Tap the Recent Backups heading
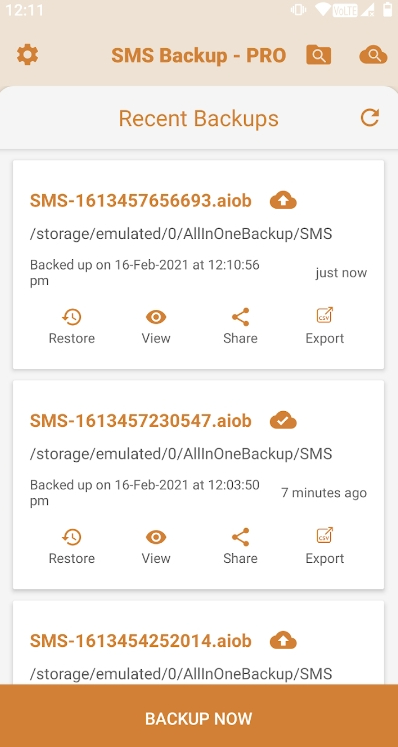This screenshot has width=398, height=747. pyautogui.click(x=198, y=118)
